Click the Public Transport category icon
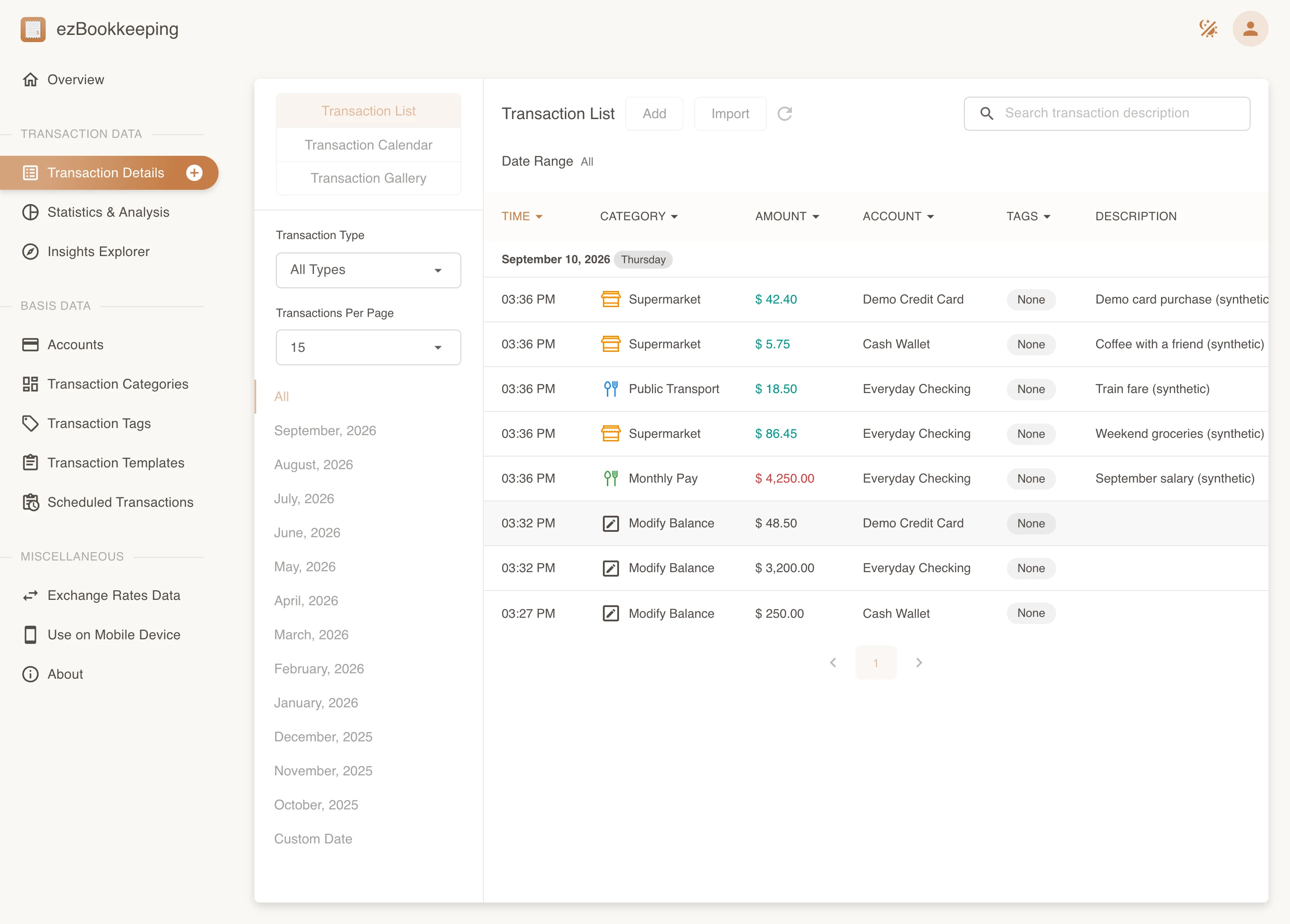This screenshot has height=924, width=1290. tap(611, 389)
